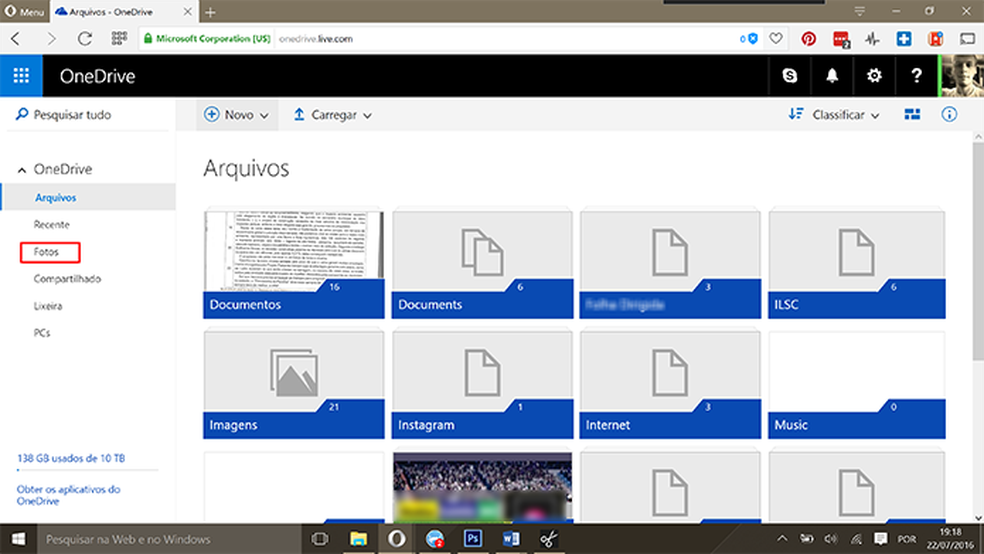Show hidden system tray icons chevron
The height and width of the screenshot is (554, 984).
pos(782,538)
